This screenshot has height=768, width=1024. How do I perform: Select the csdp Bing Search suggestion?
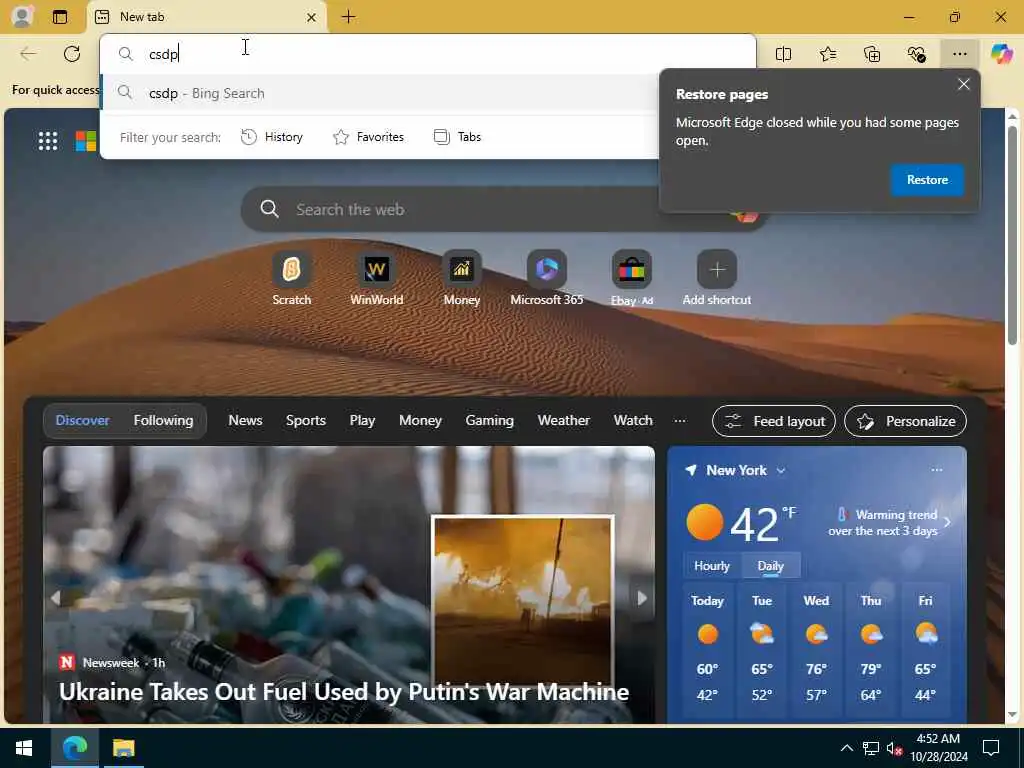[380, 93]
